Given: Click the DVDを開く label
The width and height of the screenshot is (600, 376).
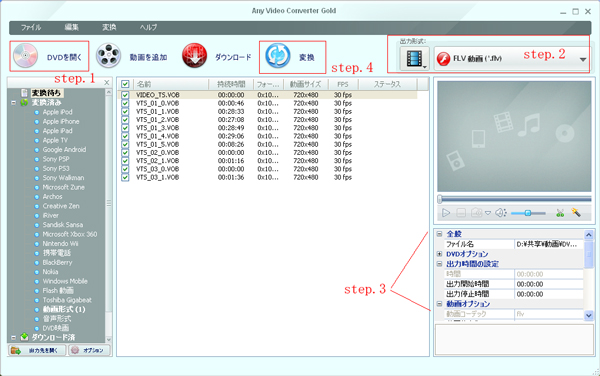Looking at the screenshot, I should (x=64, y=57).
